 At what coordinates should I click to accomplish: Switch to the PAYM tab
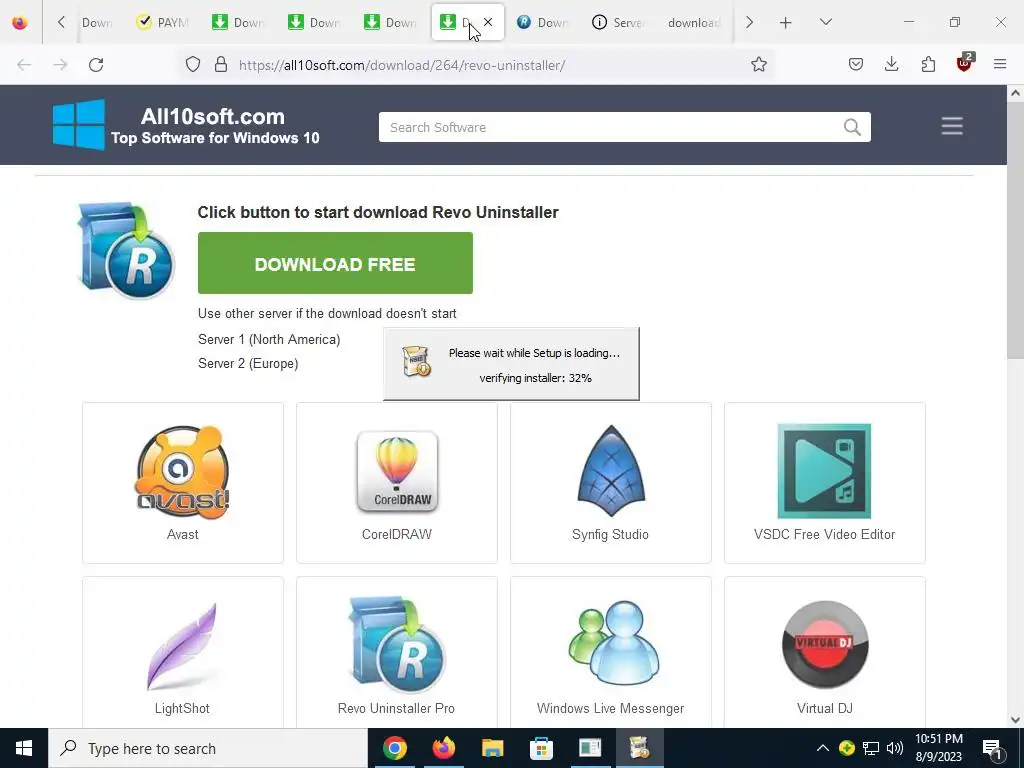163,22
